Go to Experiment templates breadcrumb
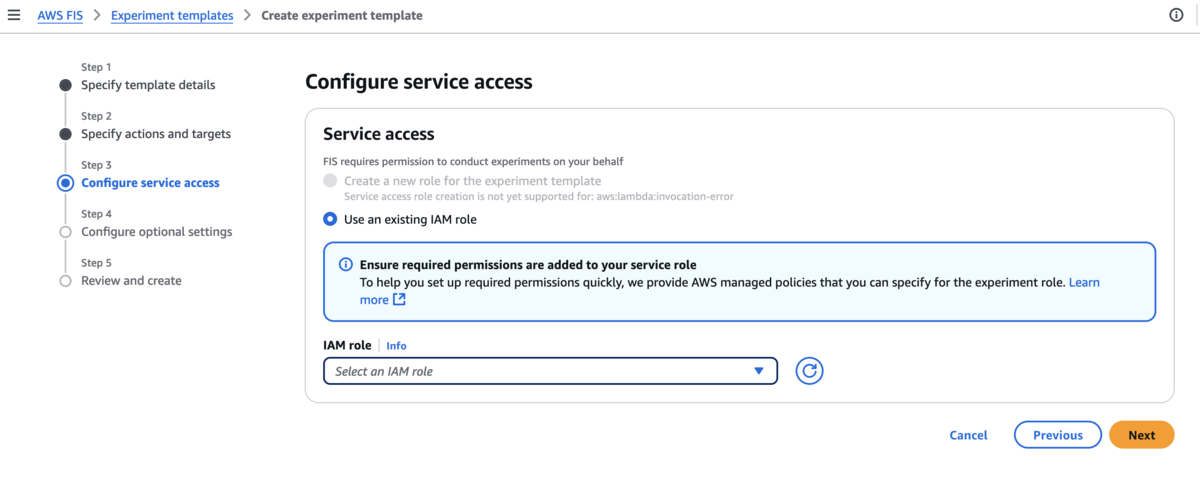This screenshot has width=1200, height=477. pos(172,15)
